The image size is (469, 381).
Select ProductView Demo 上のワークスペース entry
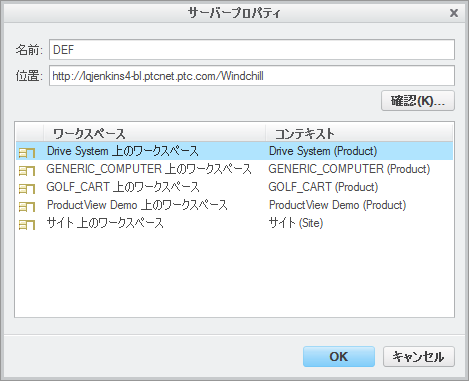tap(137, 205)
